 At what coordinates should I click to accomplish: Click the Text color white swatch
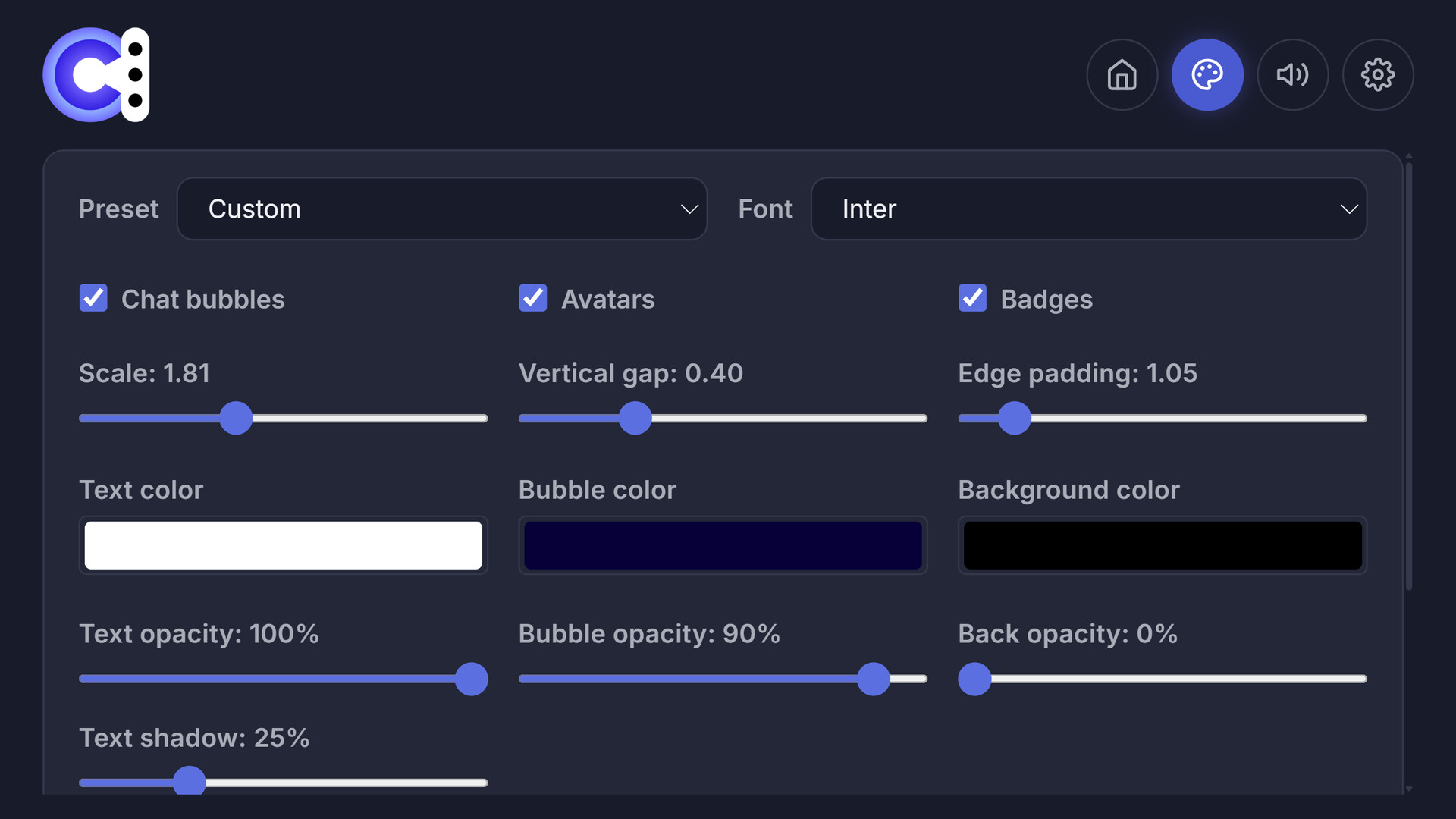283,545
